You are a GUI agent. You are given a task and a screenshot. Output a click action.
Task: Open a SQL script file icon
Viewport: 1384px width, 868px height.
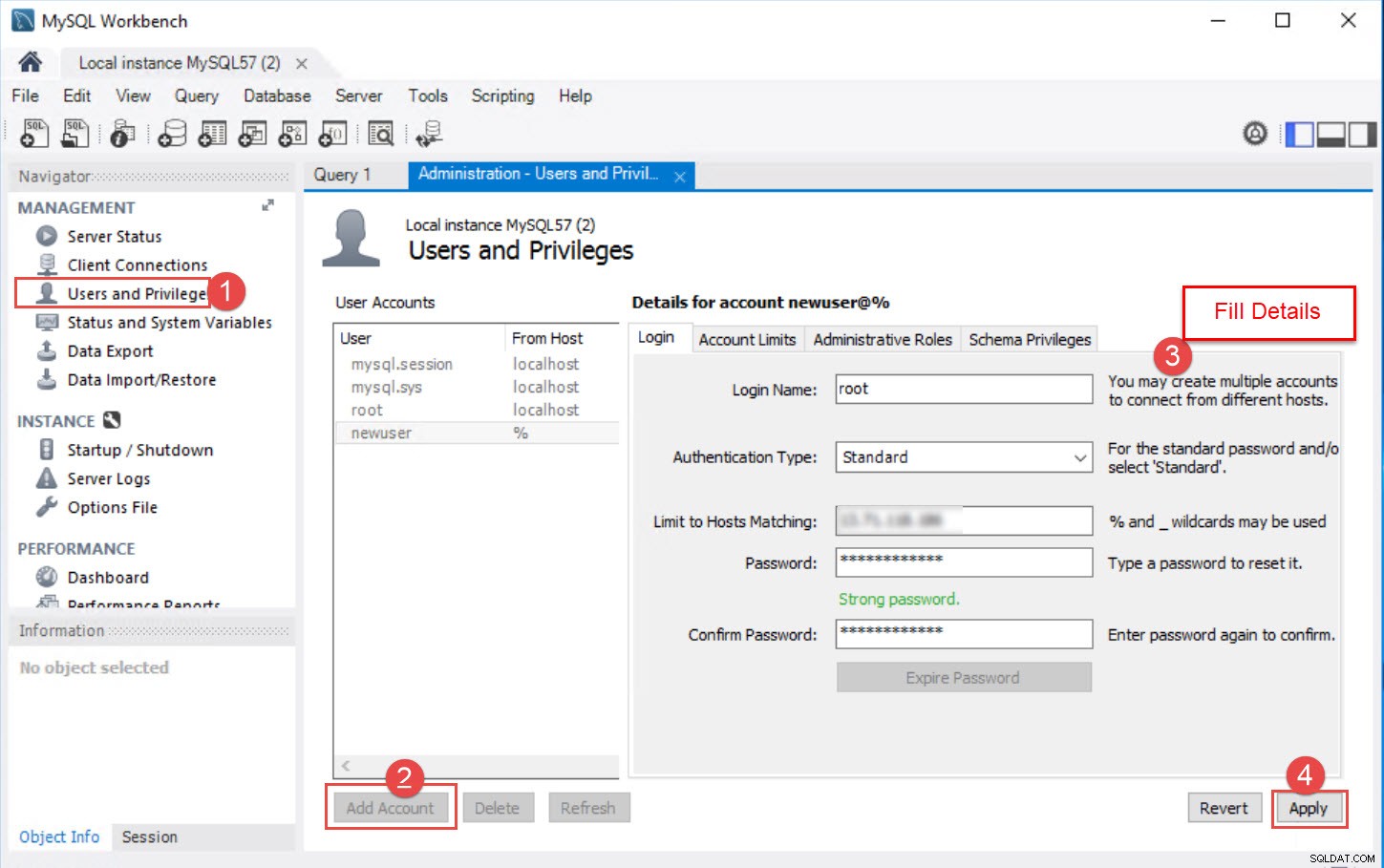coord(75,134)
